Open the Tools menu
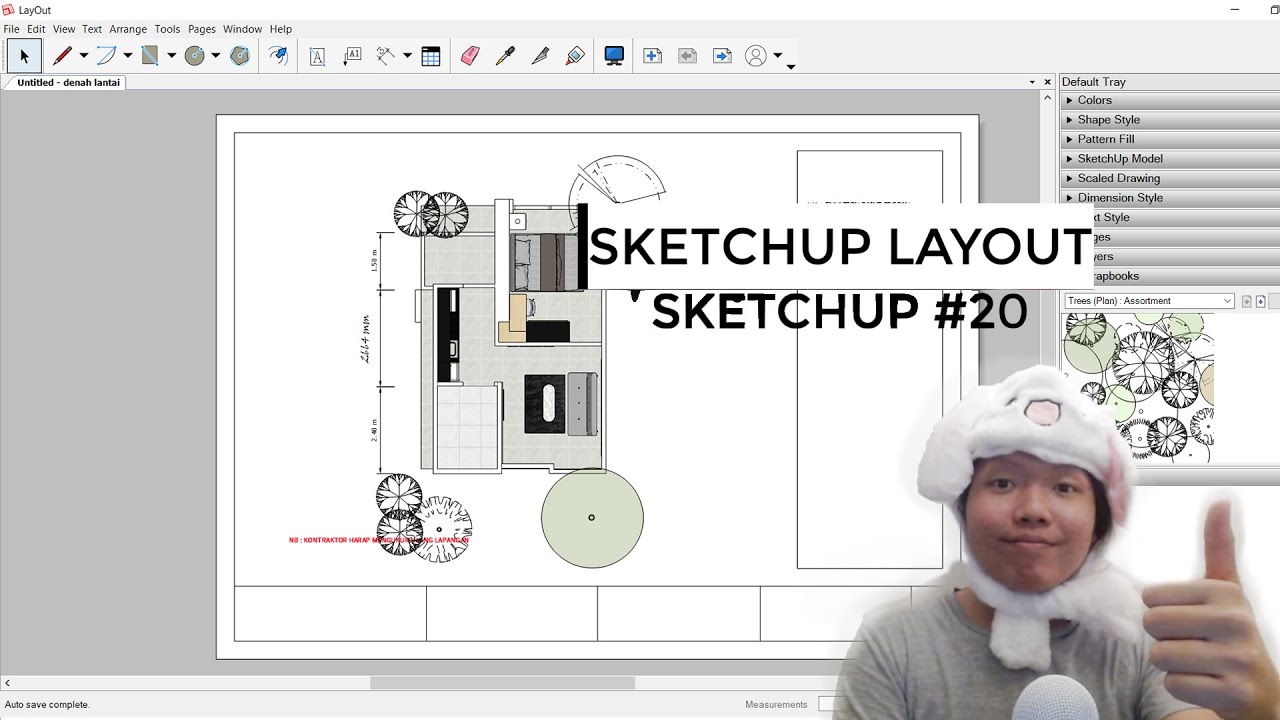This screenshot has height=720, width=1280. coord(167,29)
